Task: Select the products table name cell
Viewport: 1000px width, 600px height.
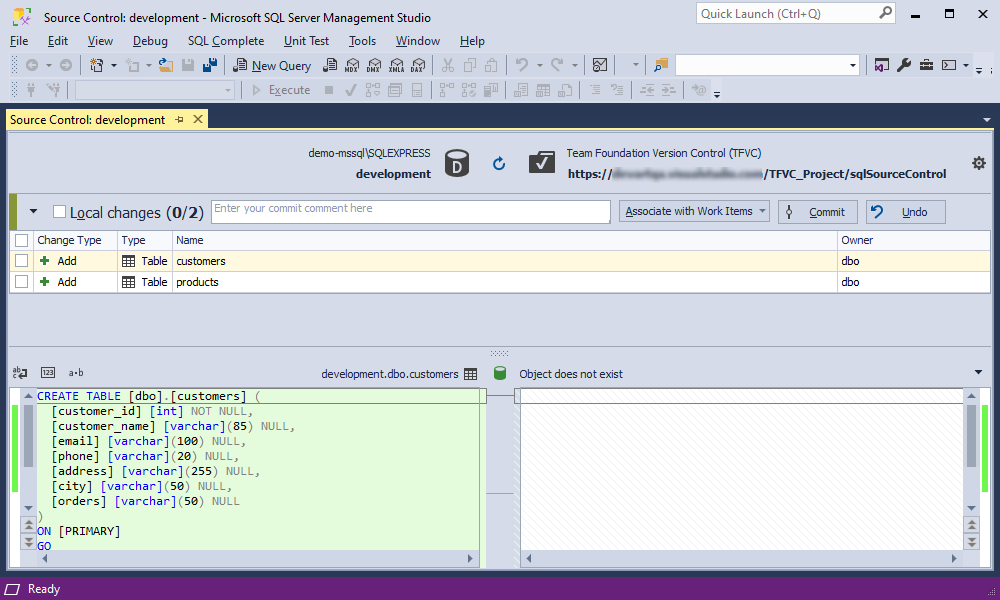Action: pos(504,282)
